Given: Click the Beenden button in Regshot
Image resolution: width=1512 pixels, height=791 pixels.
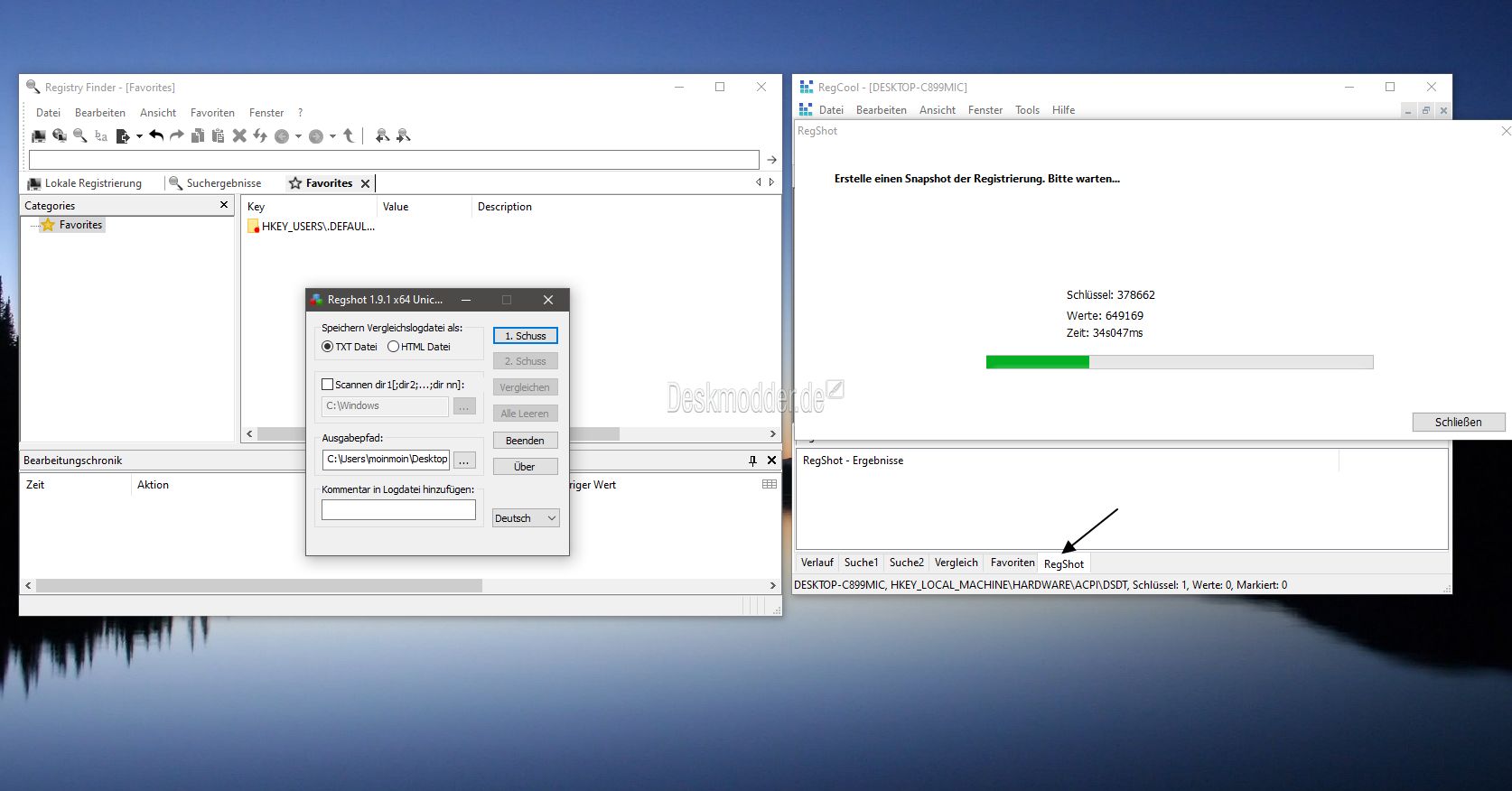Looking at the screenshot, I should tap(526, 441).
